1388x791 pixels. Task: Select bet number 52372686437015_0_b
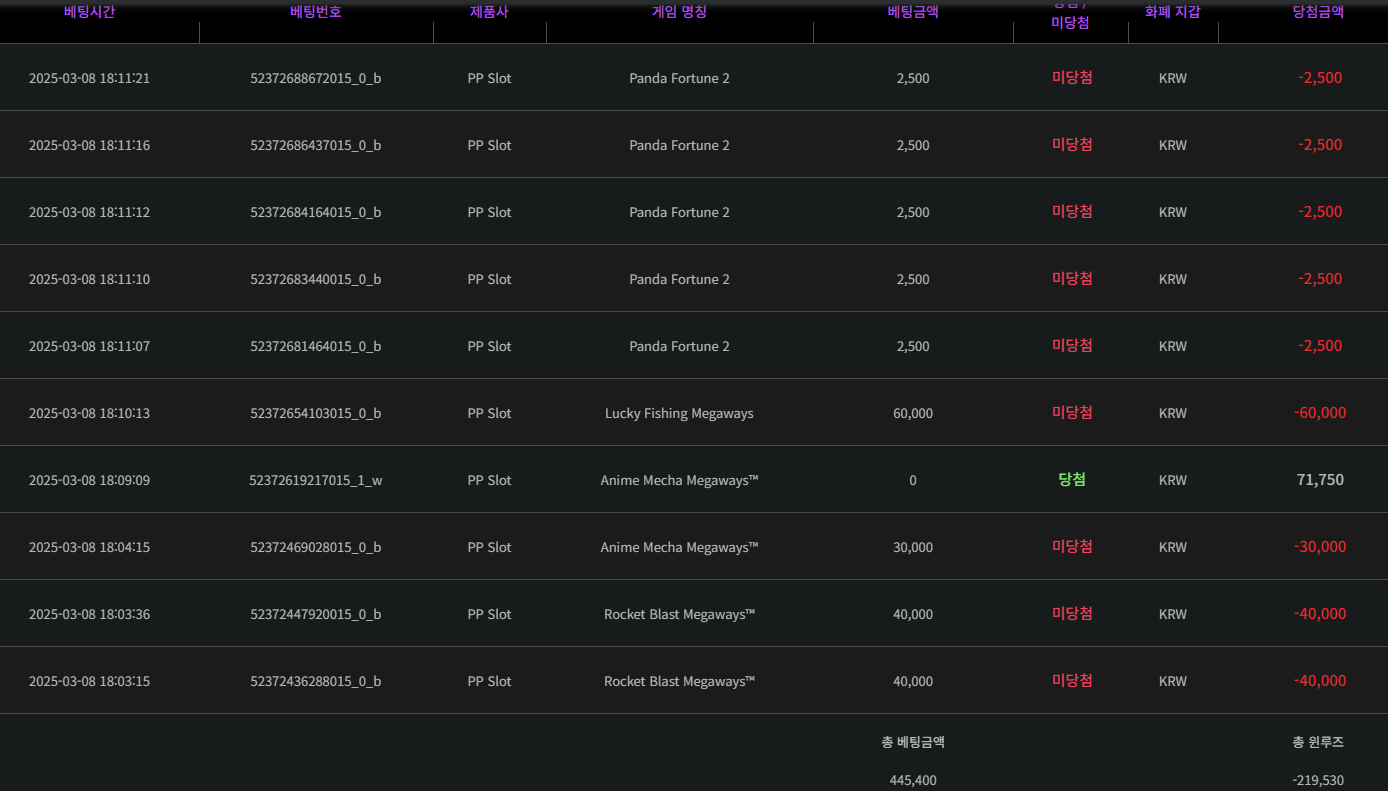tap(316, 145)
